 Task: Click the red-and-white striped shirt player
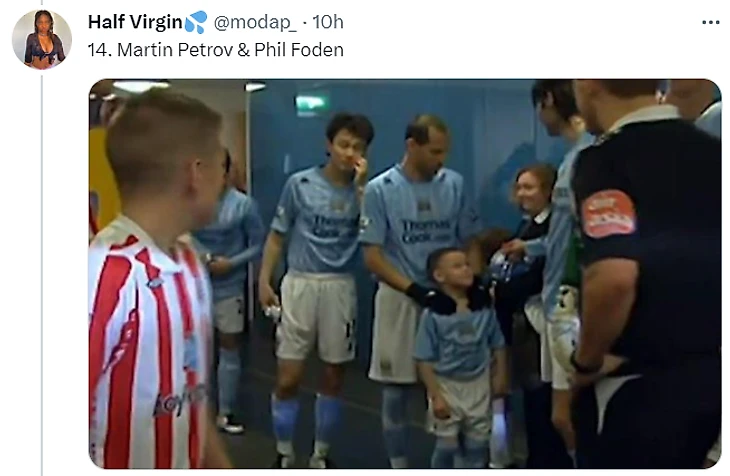tap(156, 279)
